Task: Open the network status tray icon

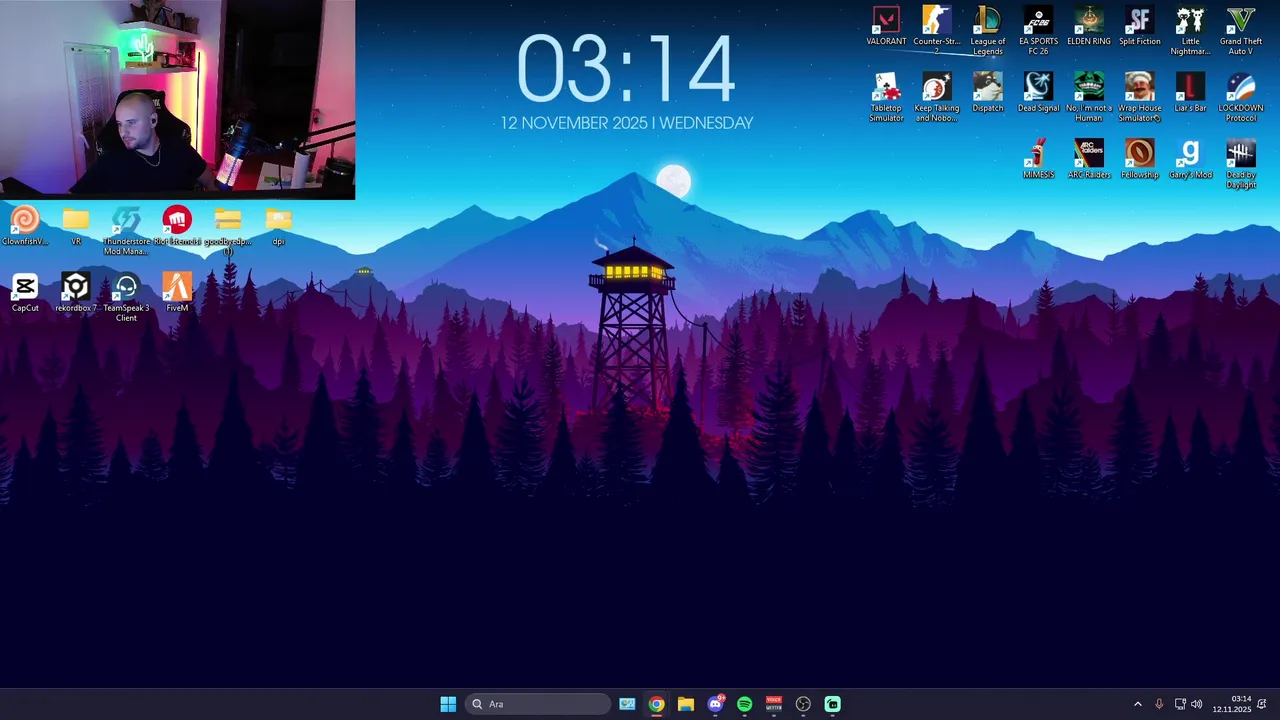Action: (x=1180, y=704)
